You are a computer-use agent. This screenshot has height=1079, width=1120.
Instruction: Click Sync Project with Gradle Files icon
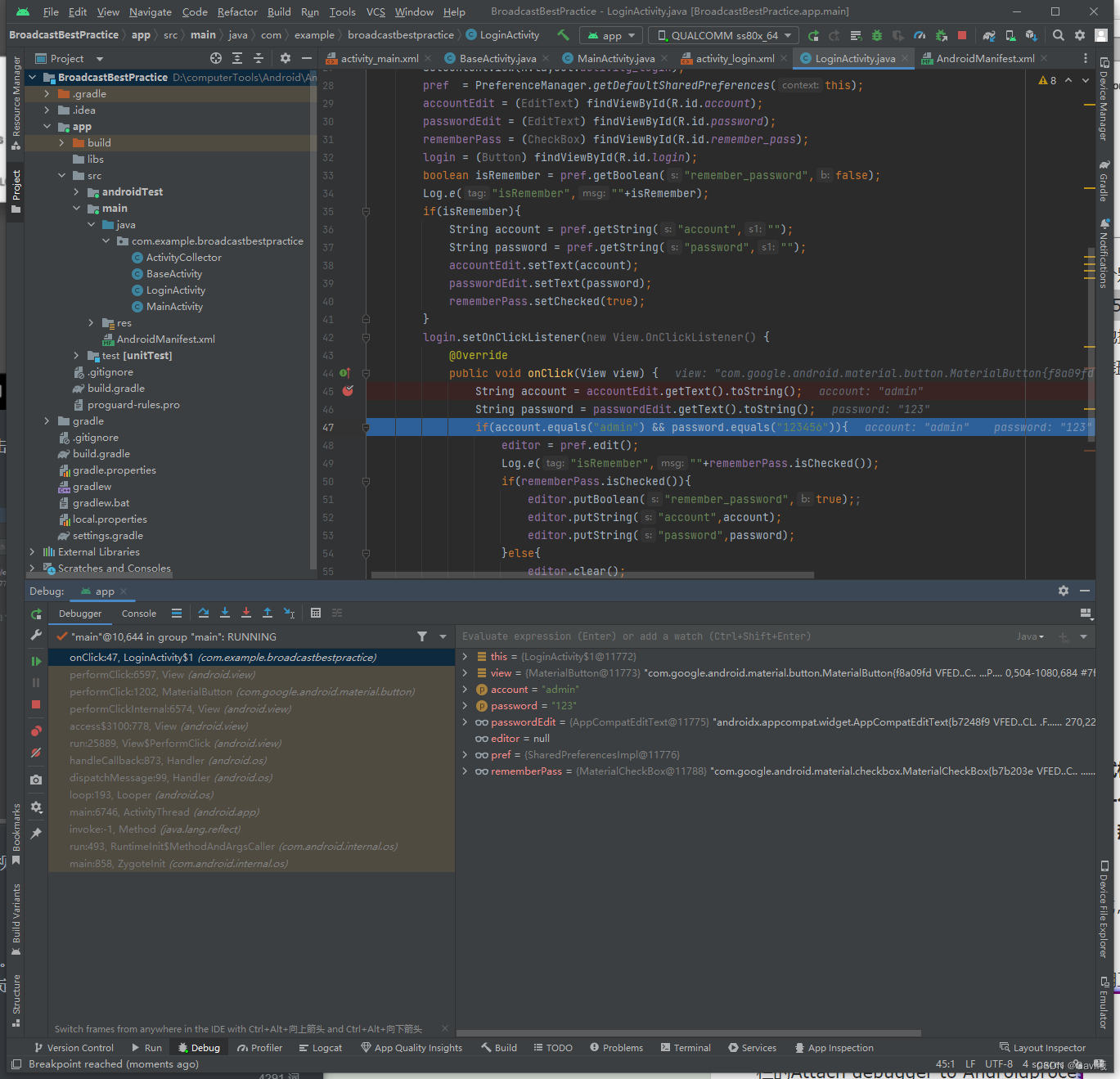(989, 35)
